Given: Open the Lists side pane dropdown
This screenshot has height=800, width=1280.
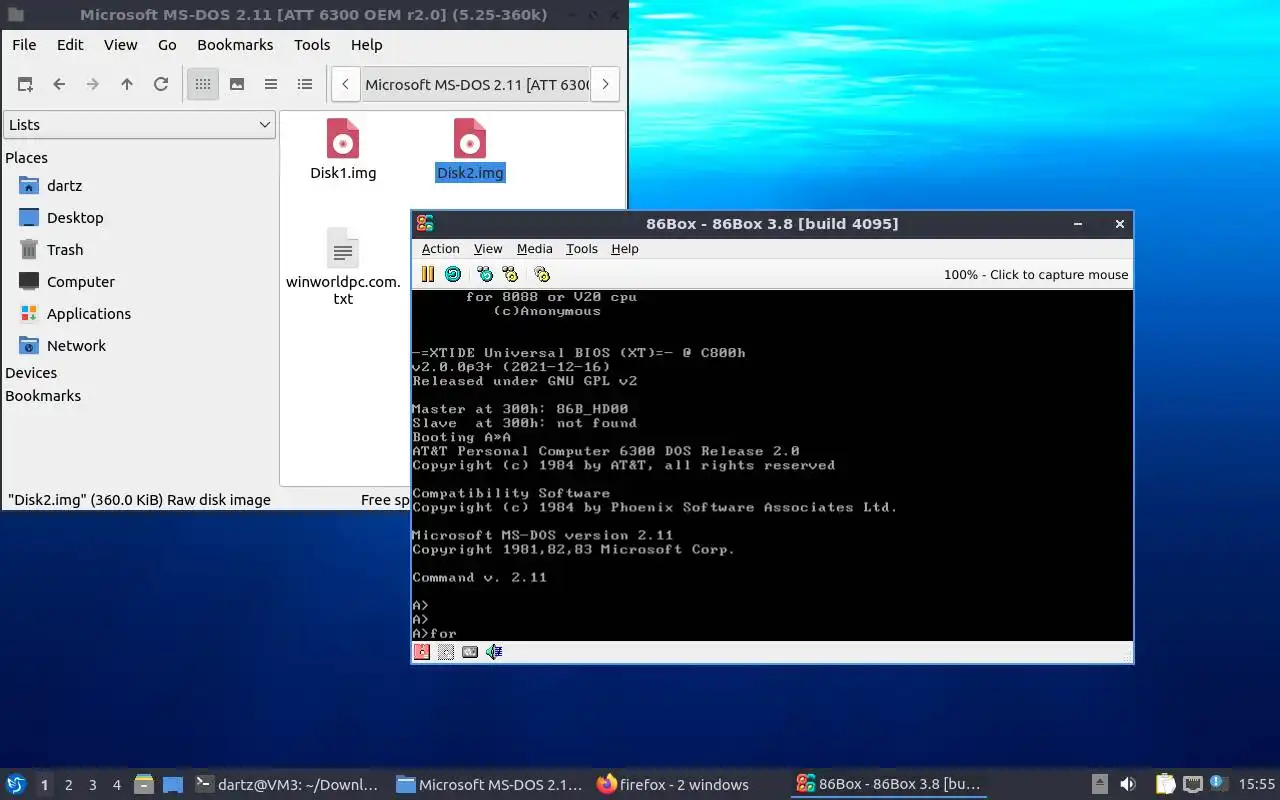Looking at the screenshot, I should click(139, 125).
